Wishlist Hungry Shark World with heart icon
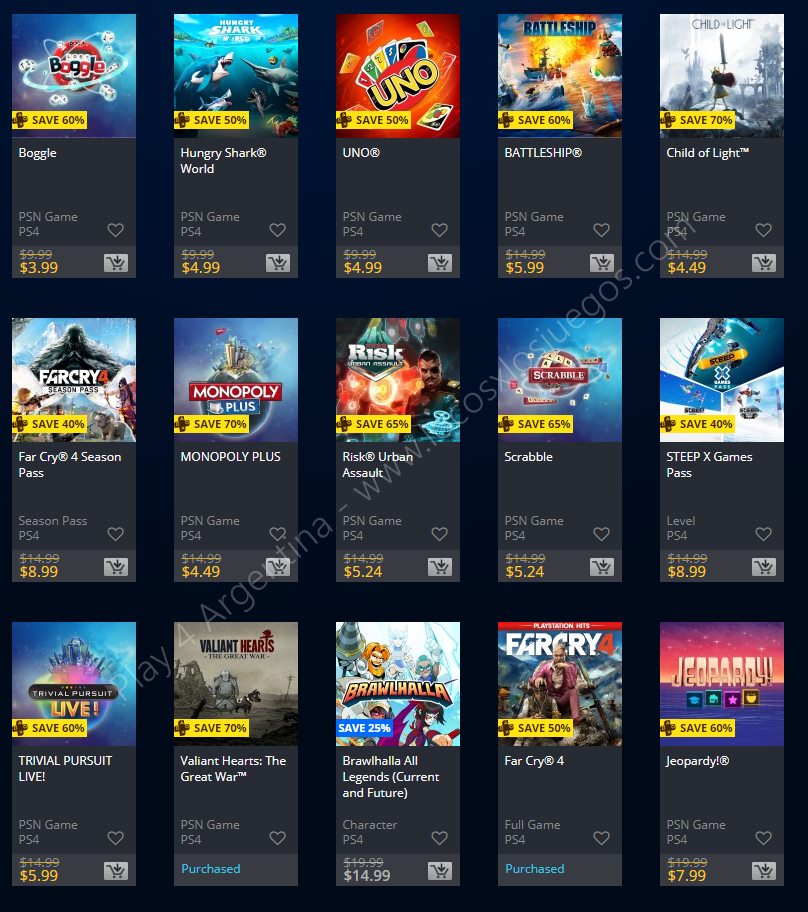808x912 pixels. pos(277,230)
